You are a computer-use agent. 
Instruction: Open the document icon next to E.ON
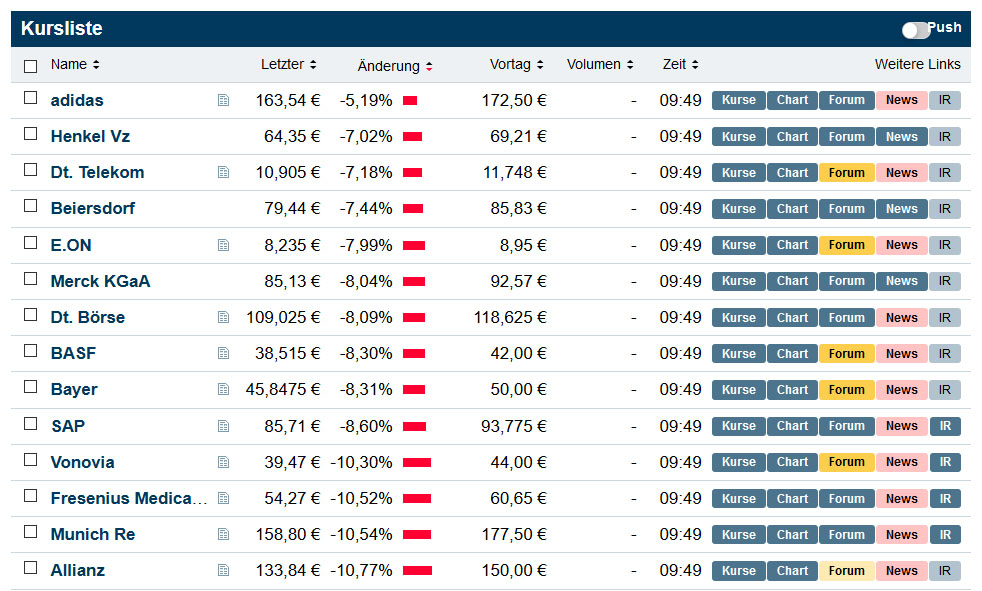tap(224, 245)
